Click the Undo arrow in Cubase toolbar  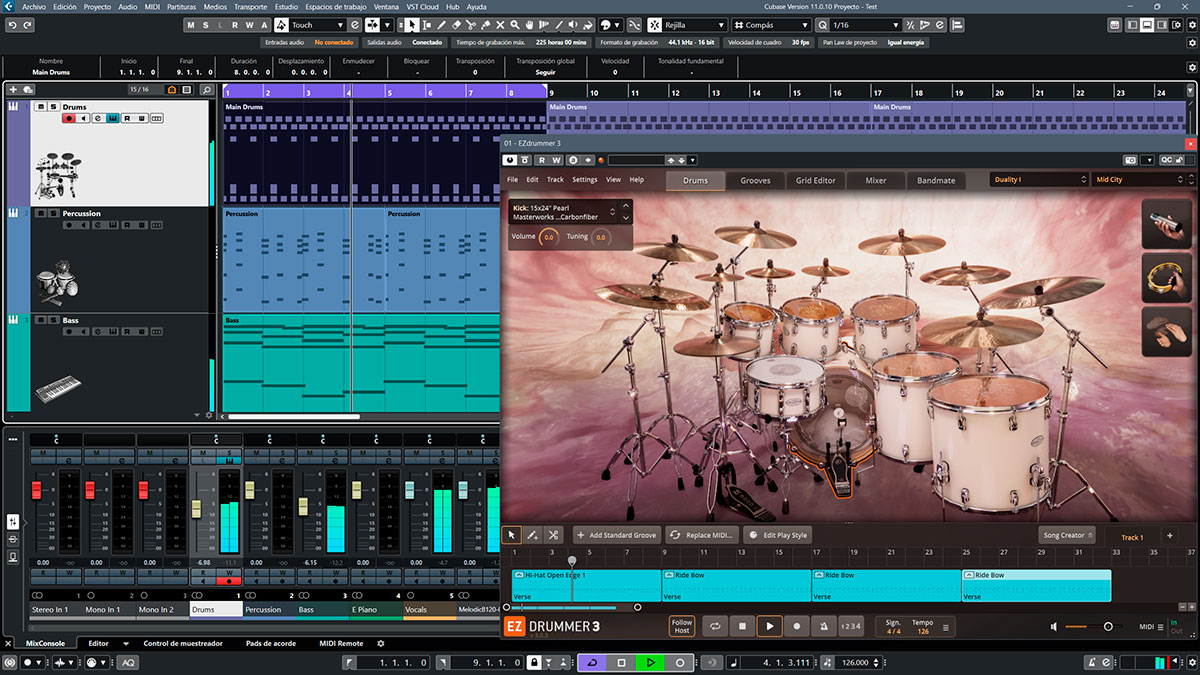pos(13,25)
